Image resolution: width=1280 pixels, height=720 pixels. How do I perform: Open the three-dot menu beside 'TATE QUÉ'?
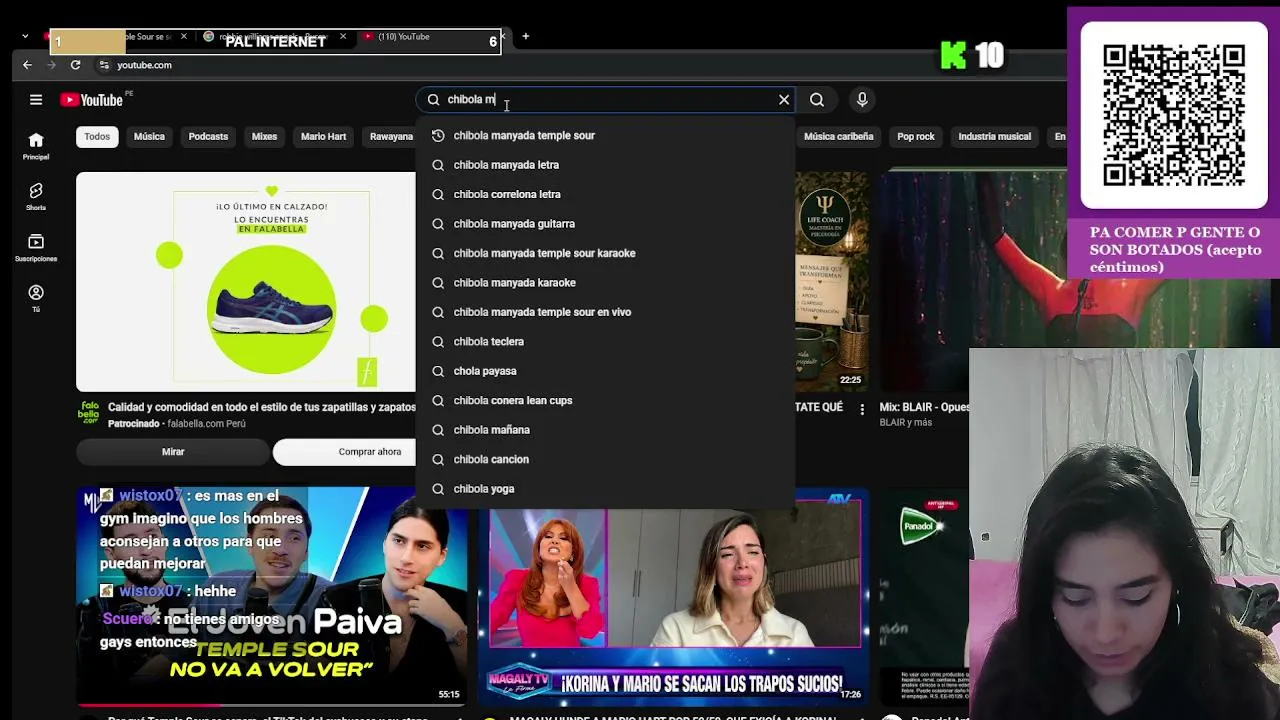pyautogui.click(x=862, y=409)
